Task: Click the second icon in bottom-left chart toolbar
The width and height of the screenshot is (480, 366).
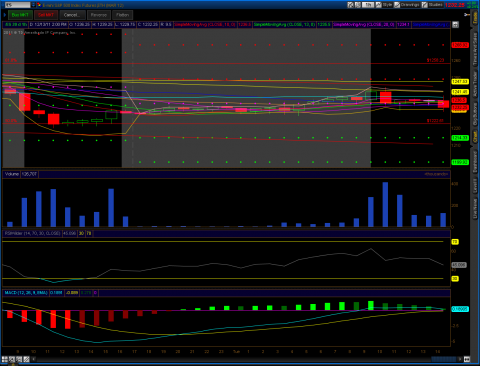Action: click(x=12, y=359)
